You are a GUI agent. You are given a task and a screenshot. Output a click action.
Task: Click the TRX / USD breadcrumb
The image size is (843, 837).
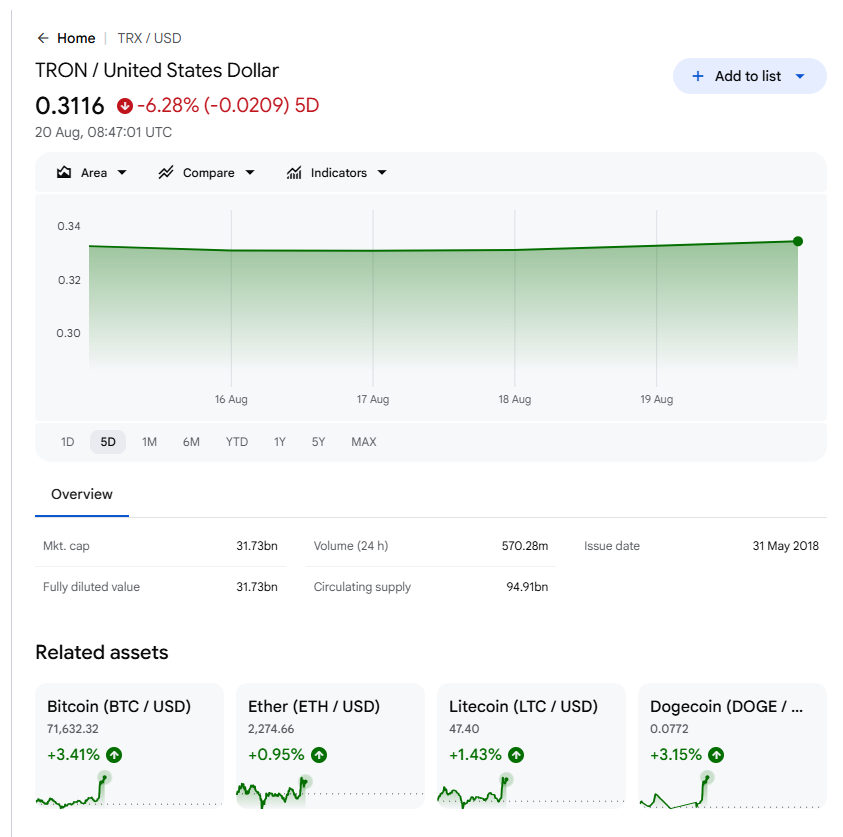click(x=149, y=38)
